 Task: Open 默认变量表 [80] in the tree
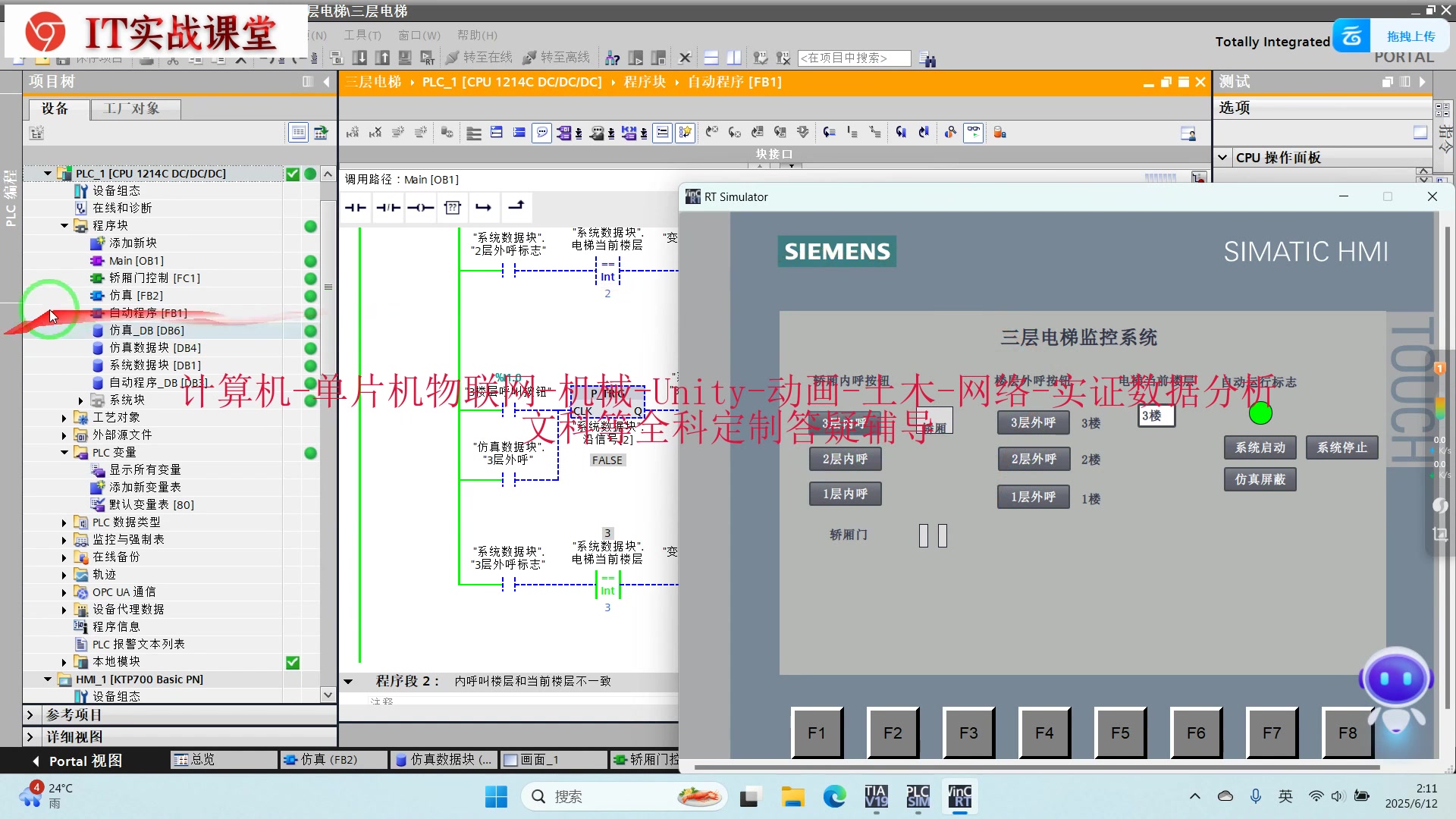click(152, 504)
